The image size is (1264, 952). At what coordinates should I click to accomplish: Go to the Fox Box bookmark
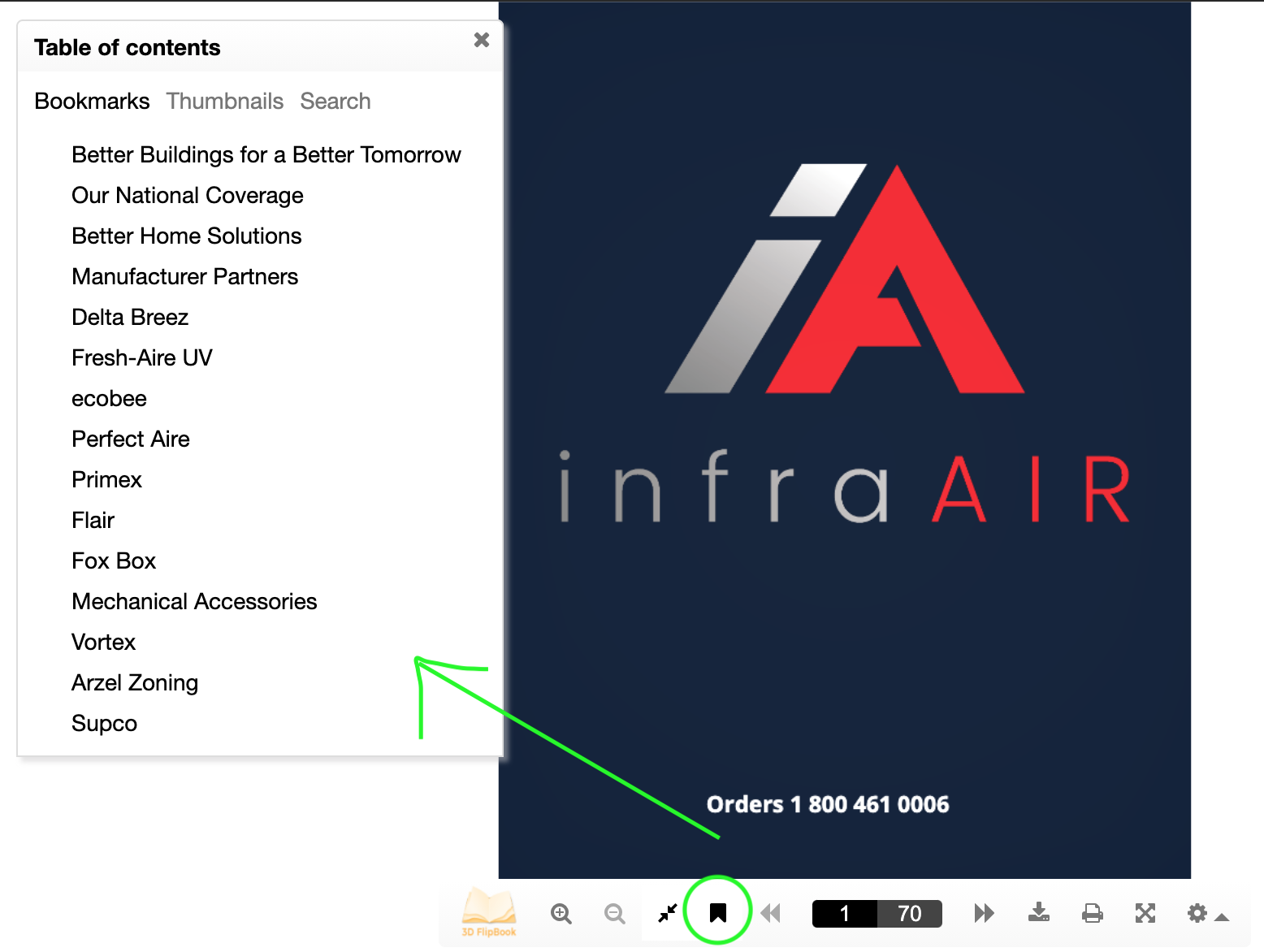pos(114,561)
